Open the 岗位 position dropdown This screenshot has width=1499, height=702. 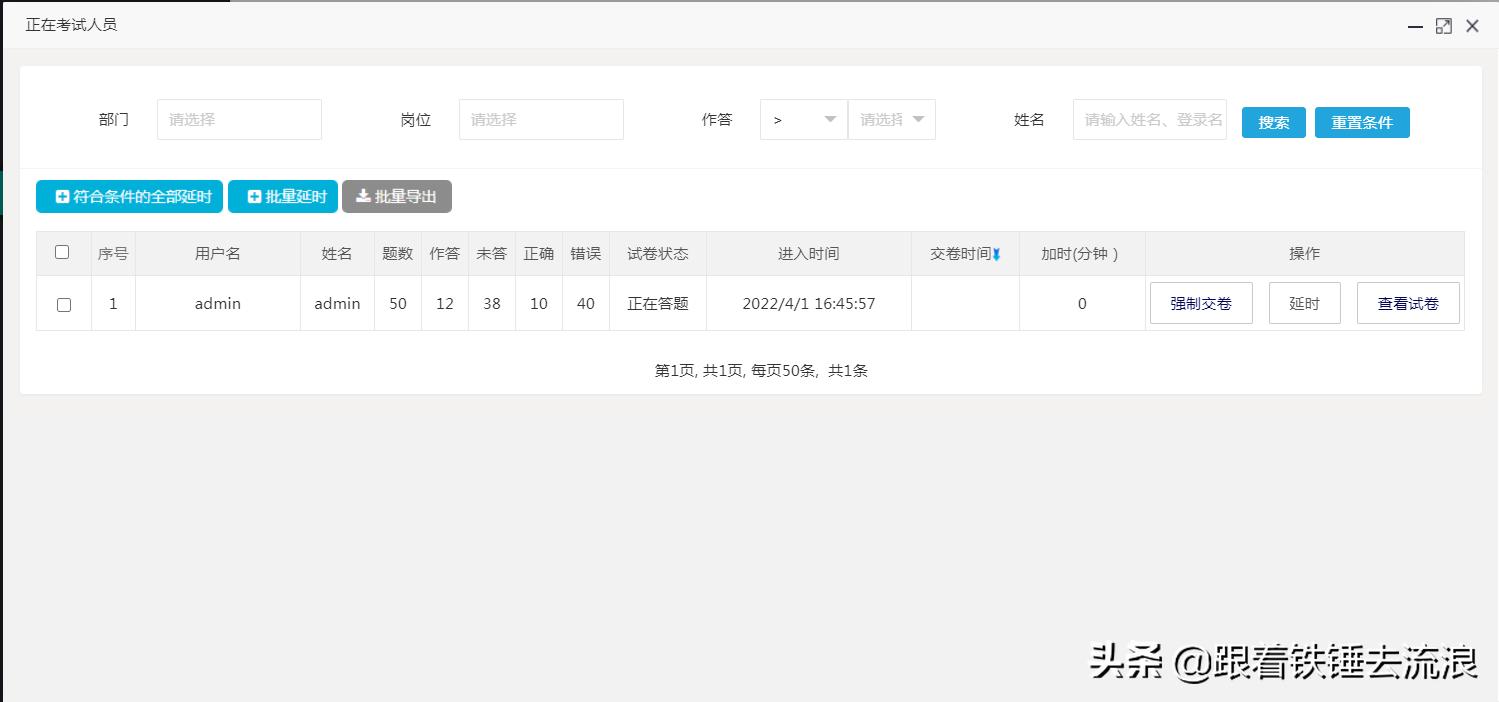pos(541,119)
